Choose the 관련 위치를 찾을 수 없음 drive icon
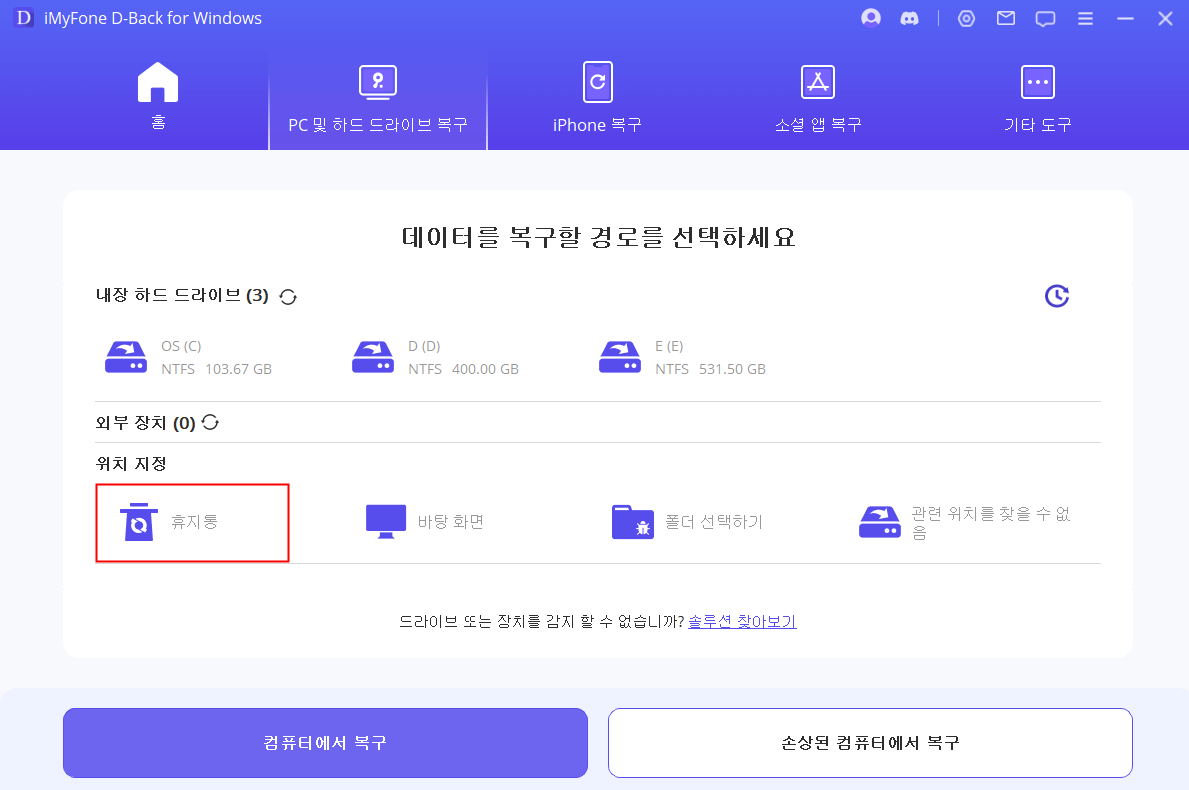Screen dimensions: 1189x790 (880, 522)
